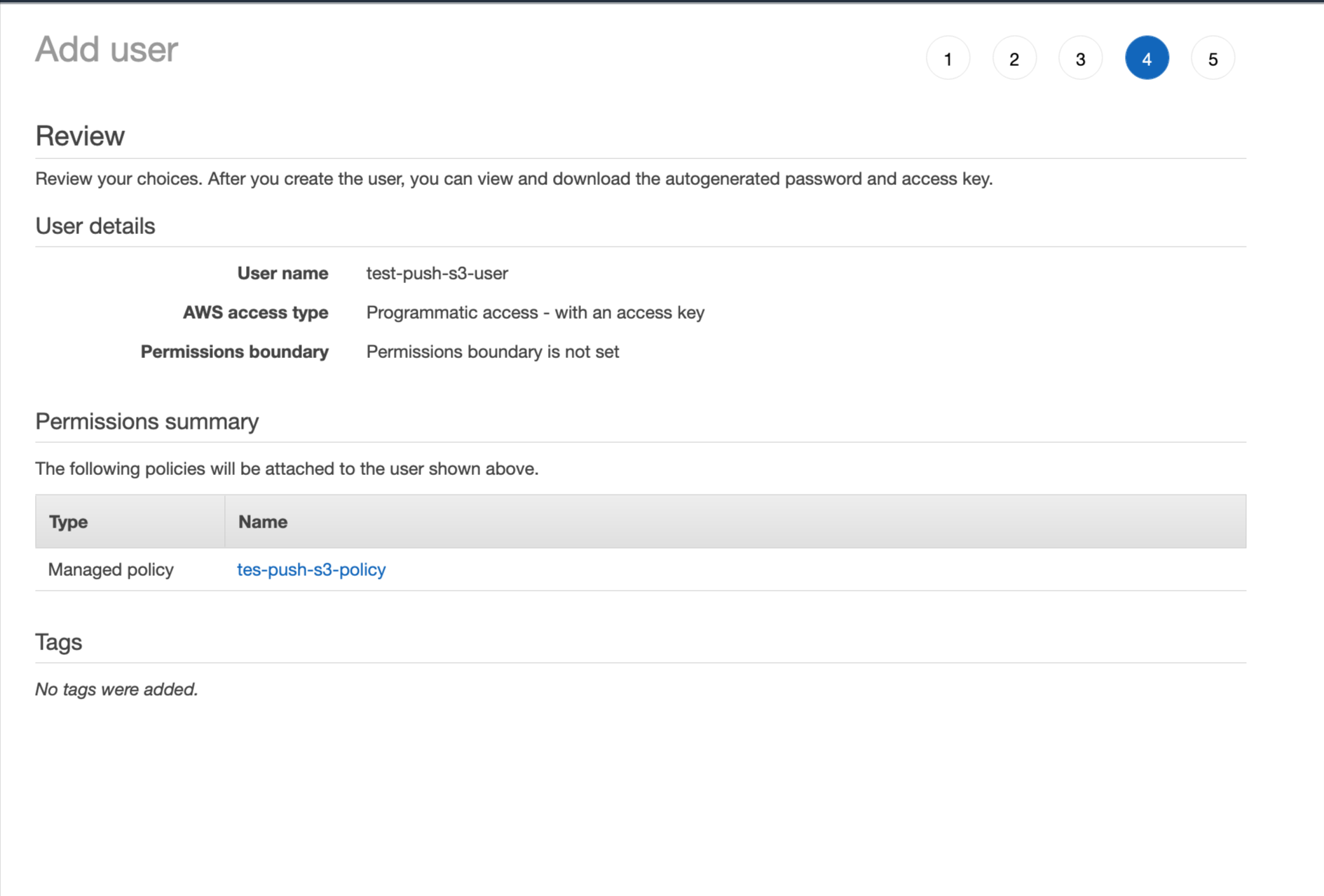Click the AWS access type label
The width and height of the screenshot is (1324, 896).
point(255,312)
